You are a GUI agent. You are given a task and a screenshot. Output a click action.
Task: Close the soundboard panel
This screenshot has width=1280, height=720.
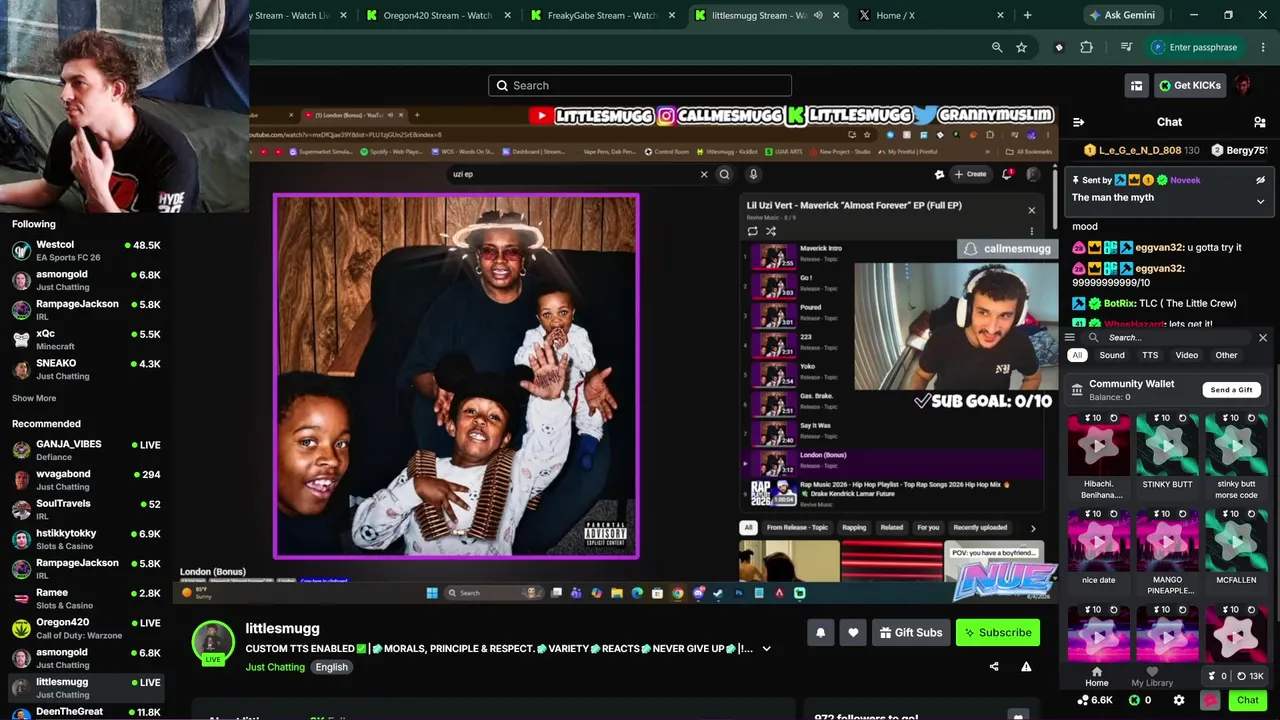tap(1263, 338)
